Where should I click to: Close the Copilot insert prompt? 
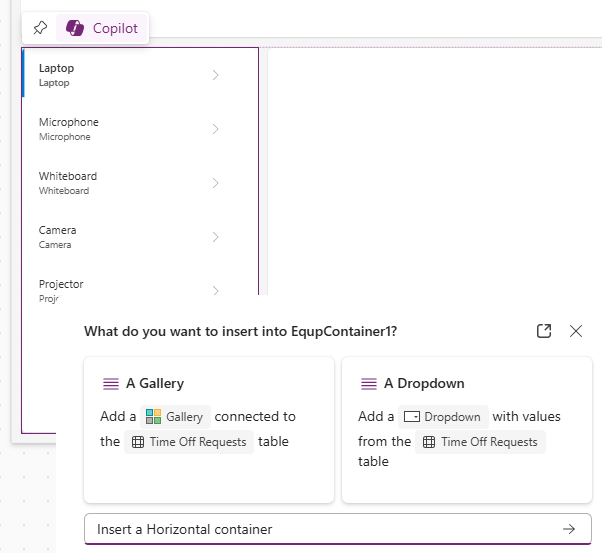(576, 331)
